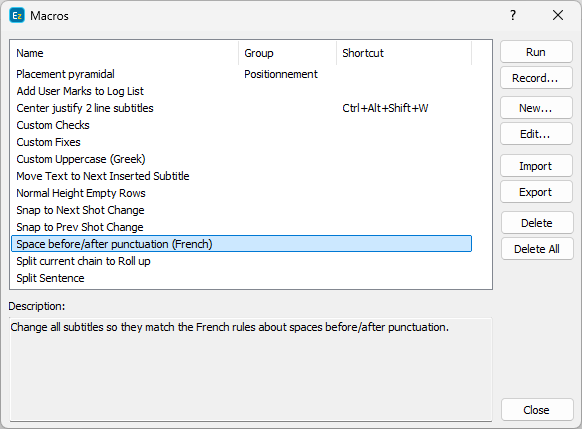
Task: Export macros to file
Action: point(536,192)
